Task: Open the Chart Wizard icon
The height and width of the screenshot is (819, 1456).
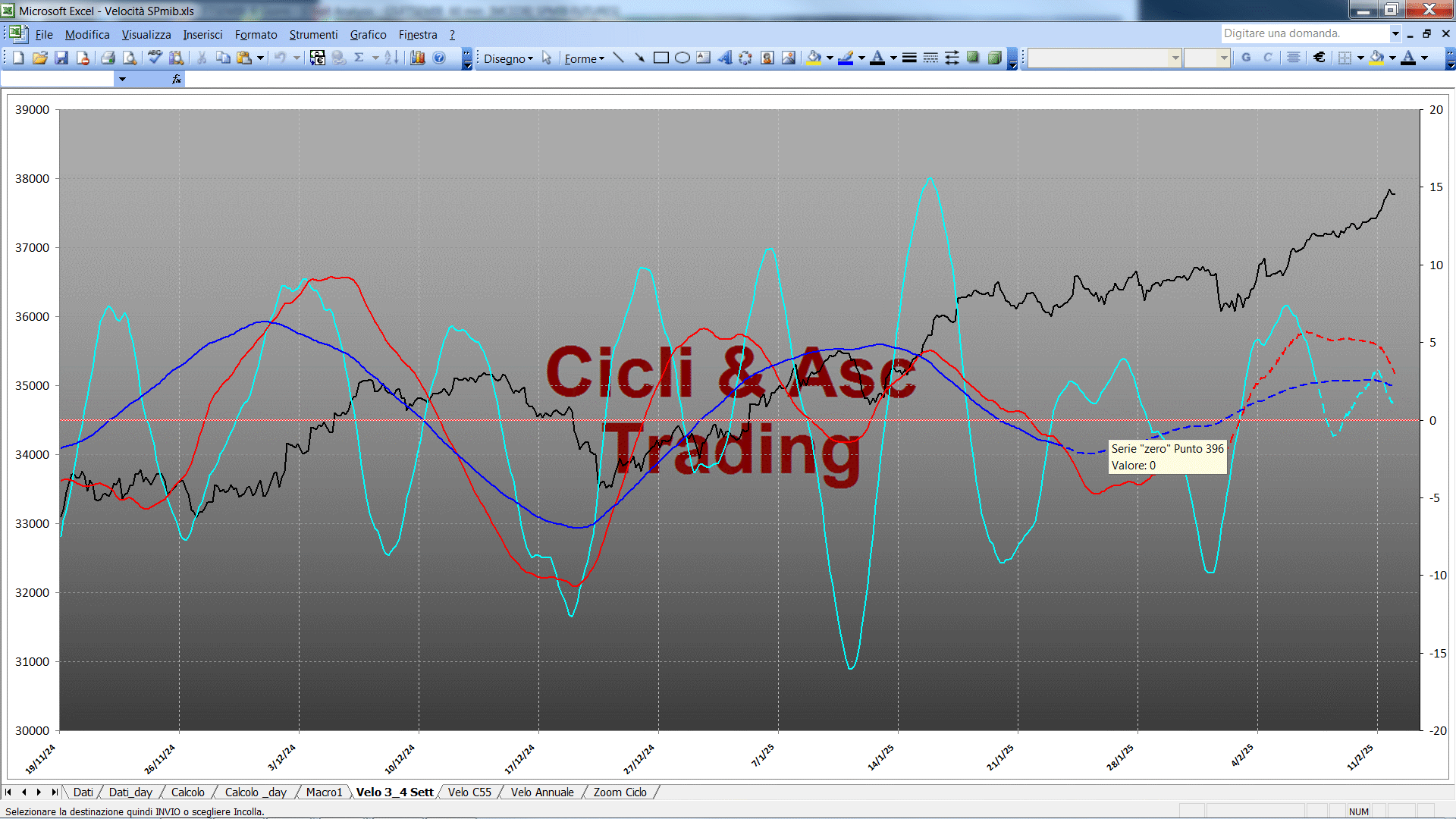Action: (418, 58)
